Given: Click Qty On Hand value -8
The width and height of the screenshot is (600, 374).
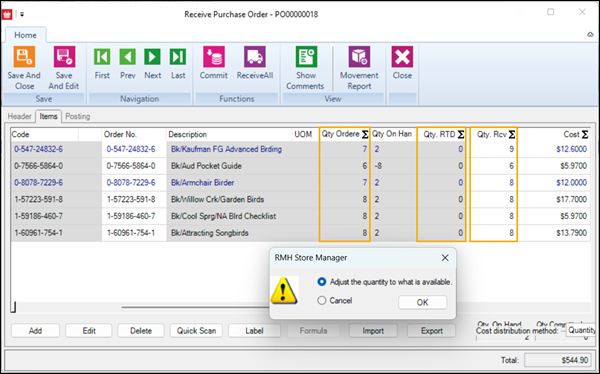Looking at the screenshot, I should 378,166.
